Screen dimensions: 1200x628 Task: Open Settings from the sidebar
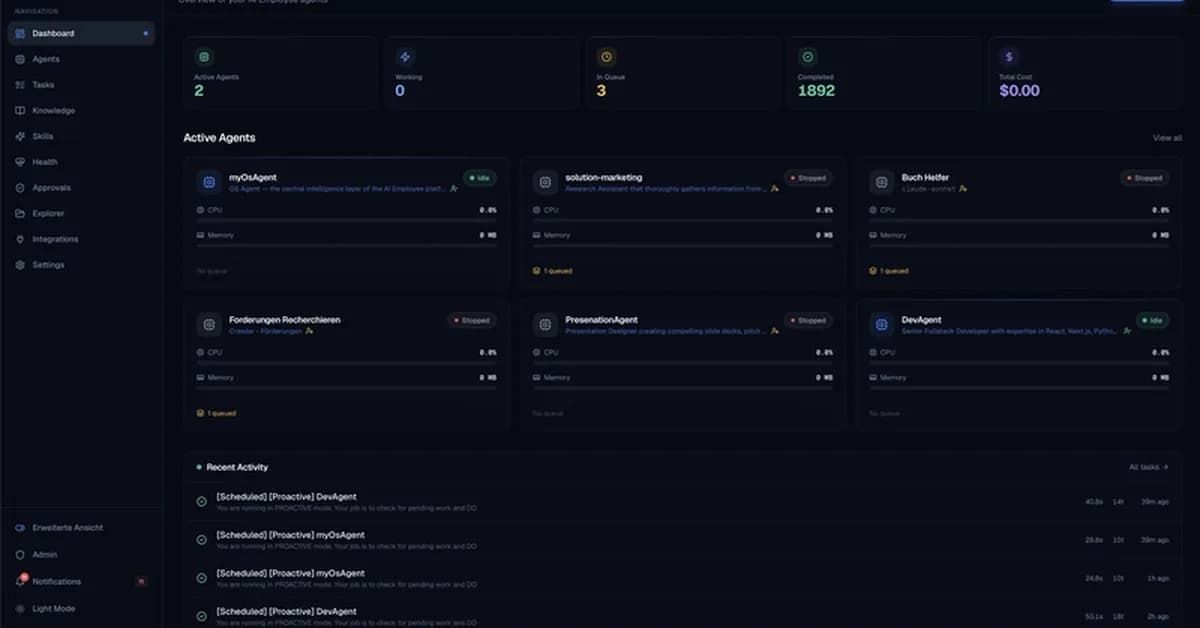pos(21,264)
